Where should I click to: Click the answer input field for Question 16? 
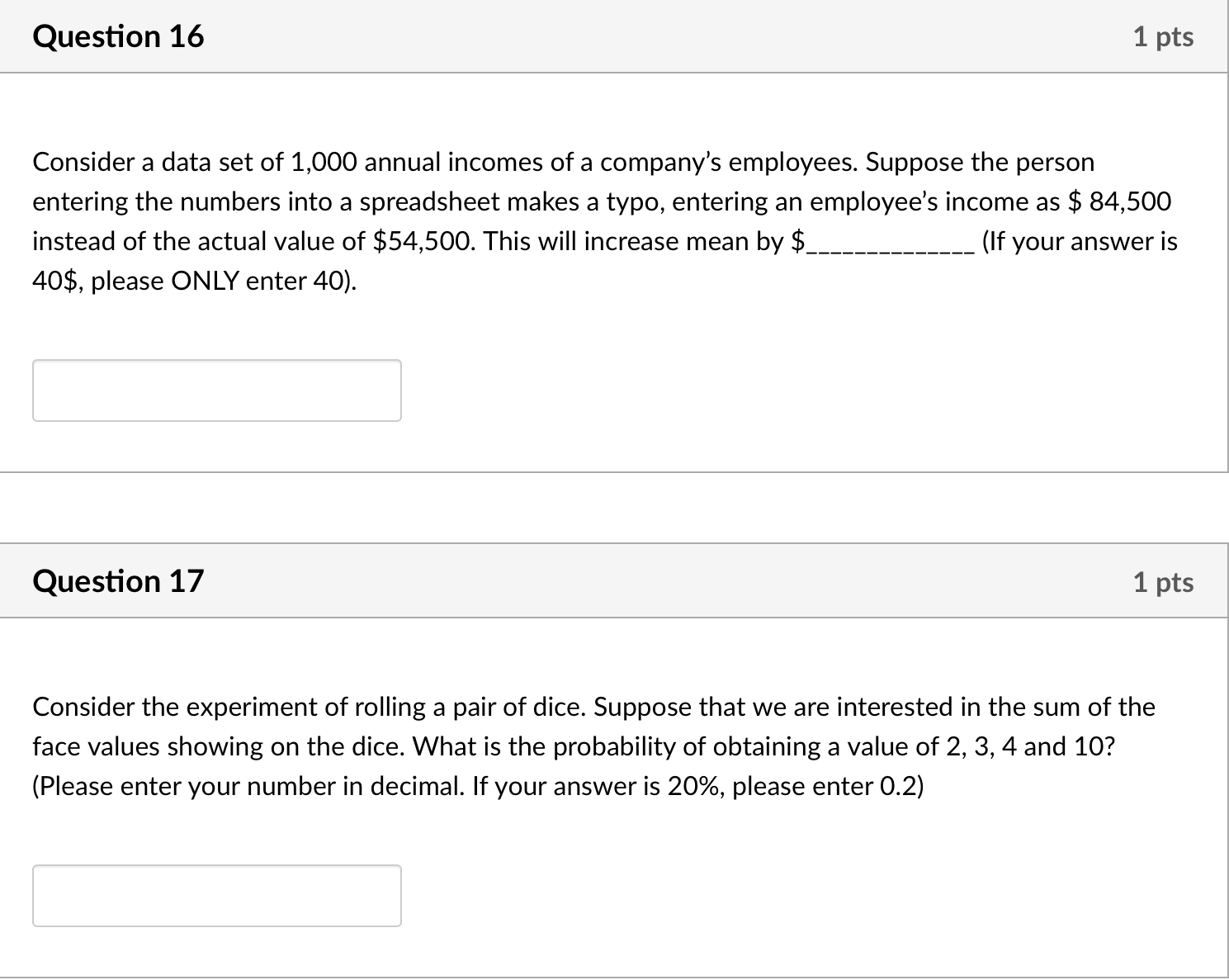click(x=215, y=390)
